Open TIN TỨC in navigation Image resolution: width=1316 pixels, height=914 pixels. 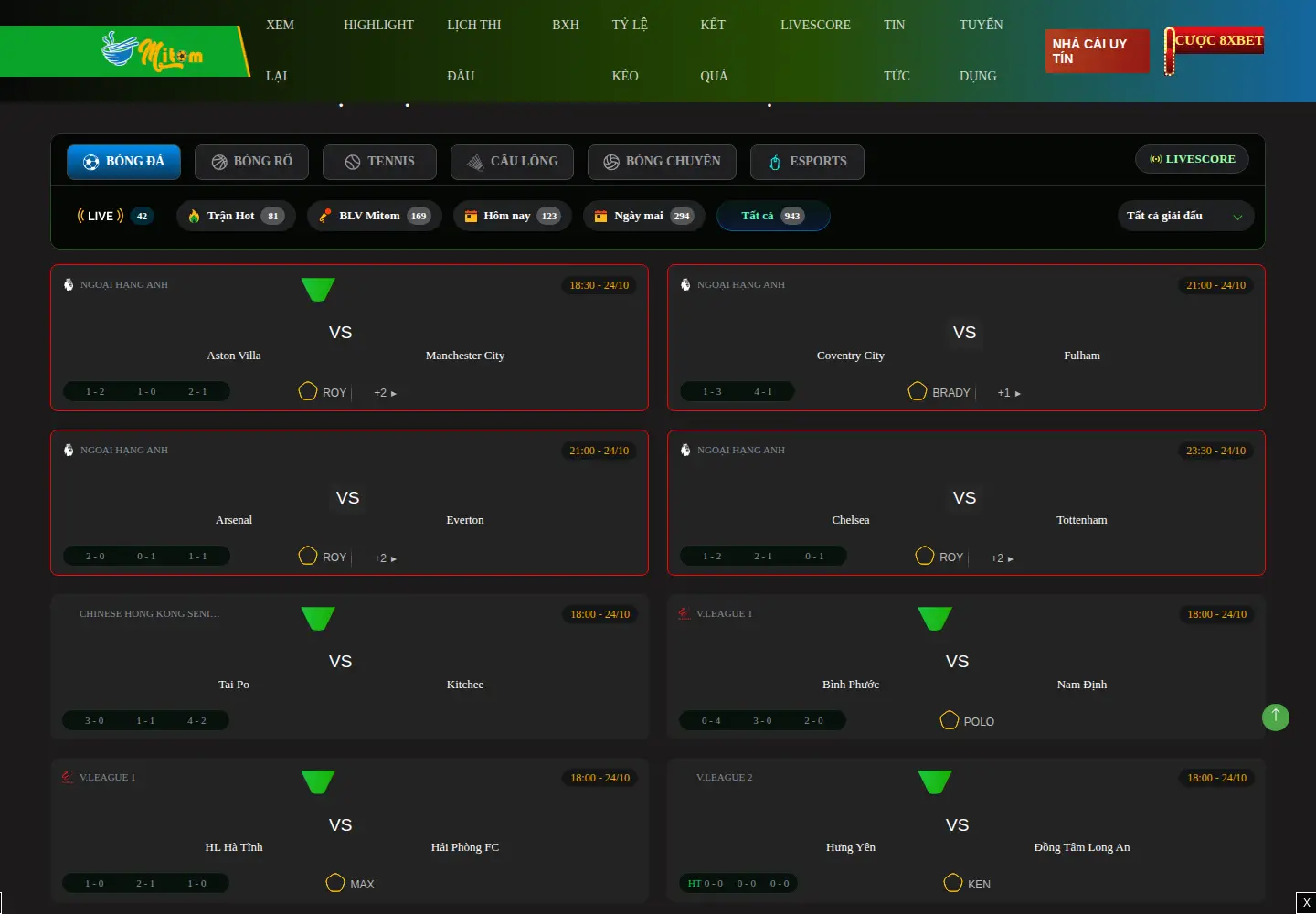(897, 50)
